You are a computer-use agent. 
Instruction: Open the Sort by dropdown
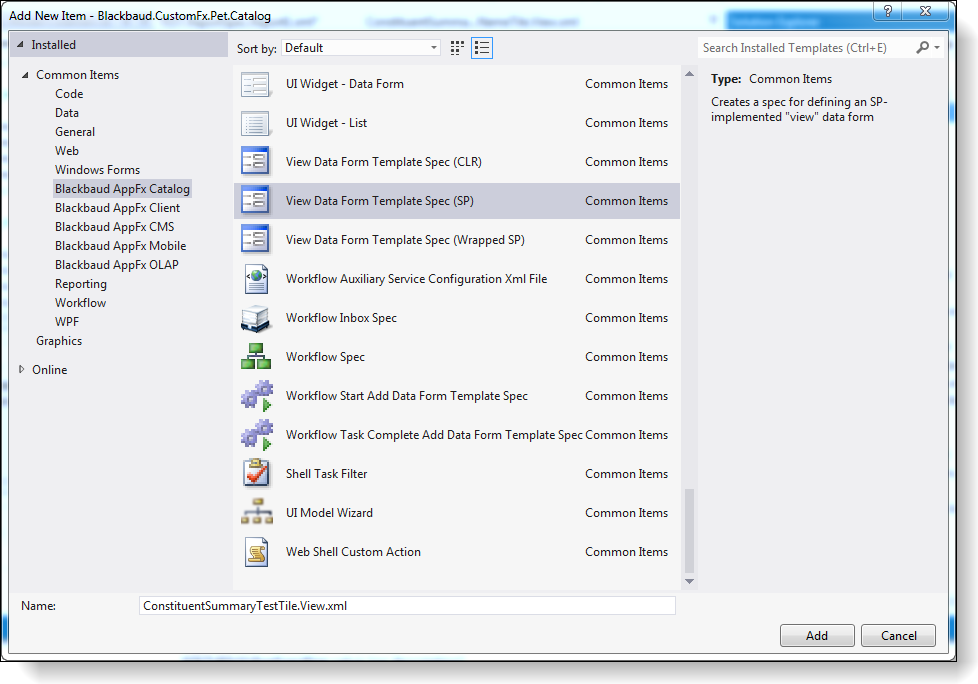coord(433,47)
